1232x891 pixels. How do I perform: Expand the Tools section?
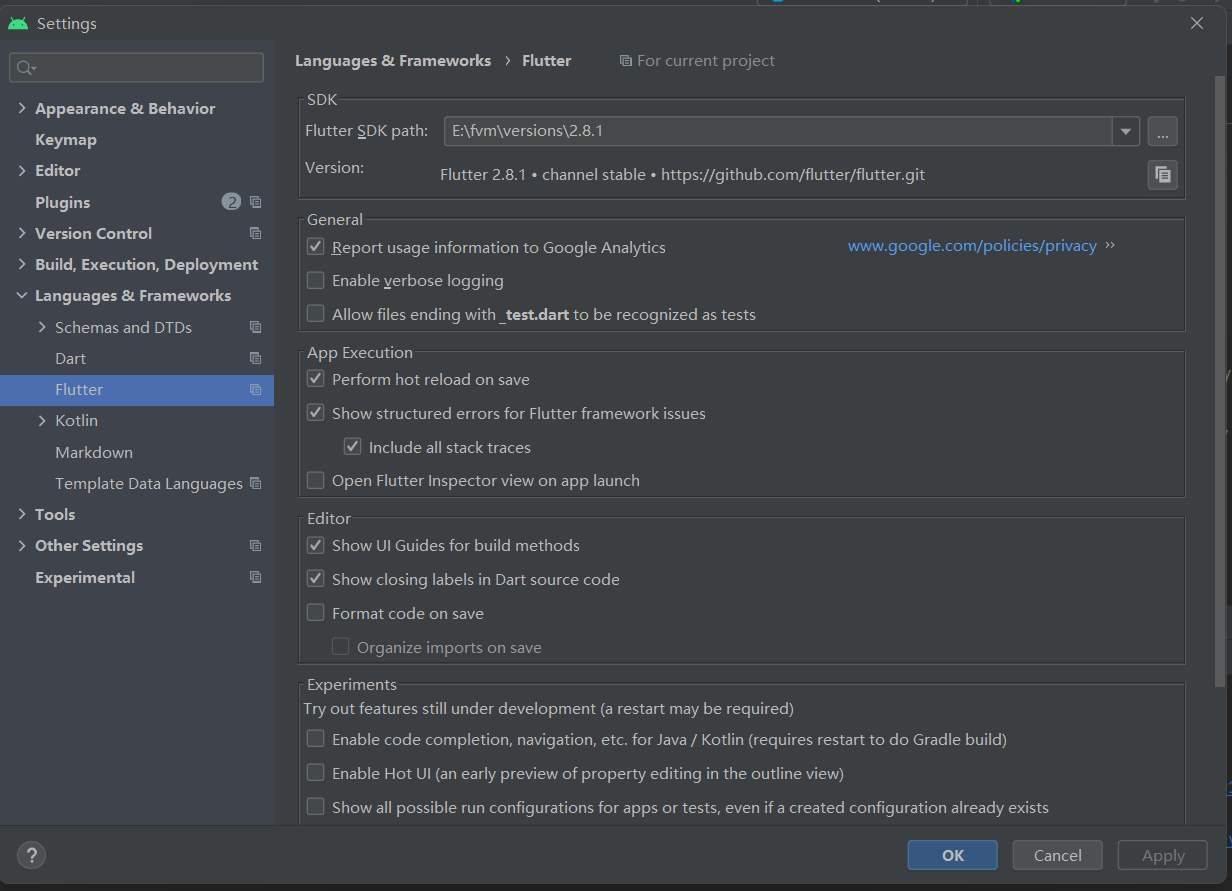point(22,514)
